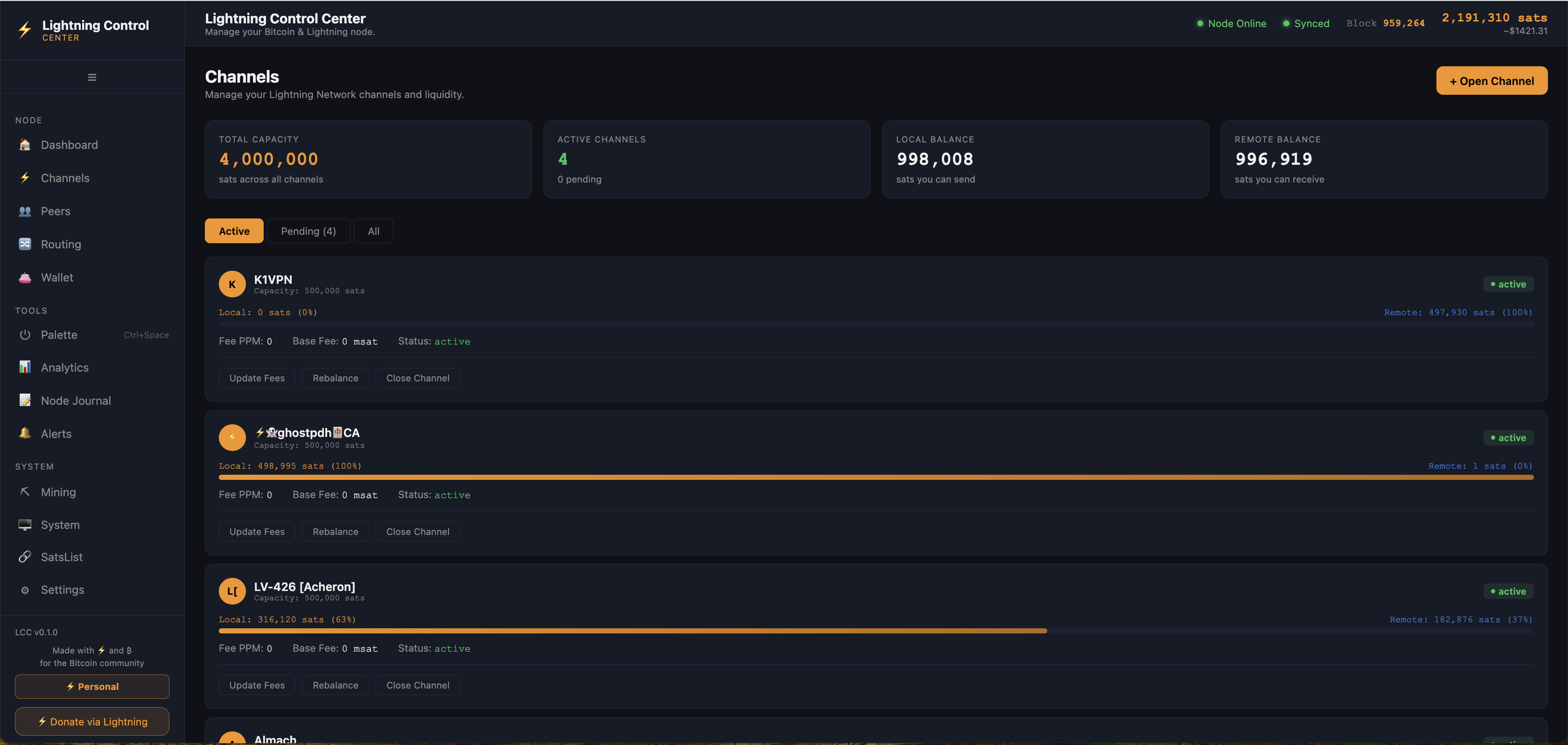The height and width of the screenshot is (745, 1568).
Task: Click the Synced green status dot
Action: pyautogui.click(x=1286, y=24)
